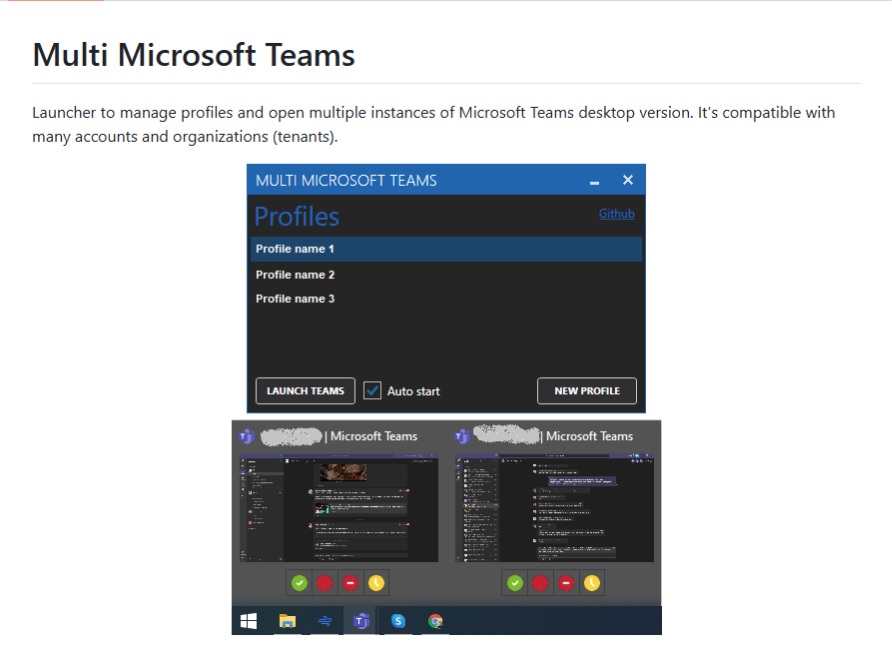Image resolution: width=892 pixels, height=663 pixels.
Task: Open the left Microsoft Teams window thumbnail
Action: pyautogui.click(x=339, y=508)
